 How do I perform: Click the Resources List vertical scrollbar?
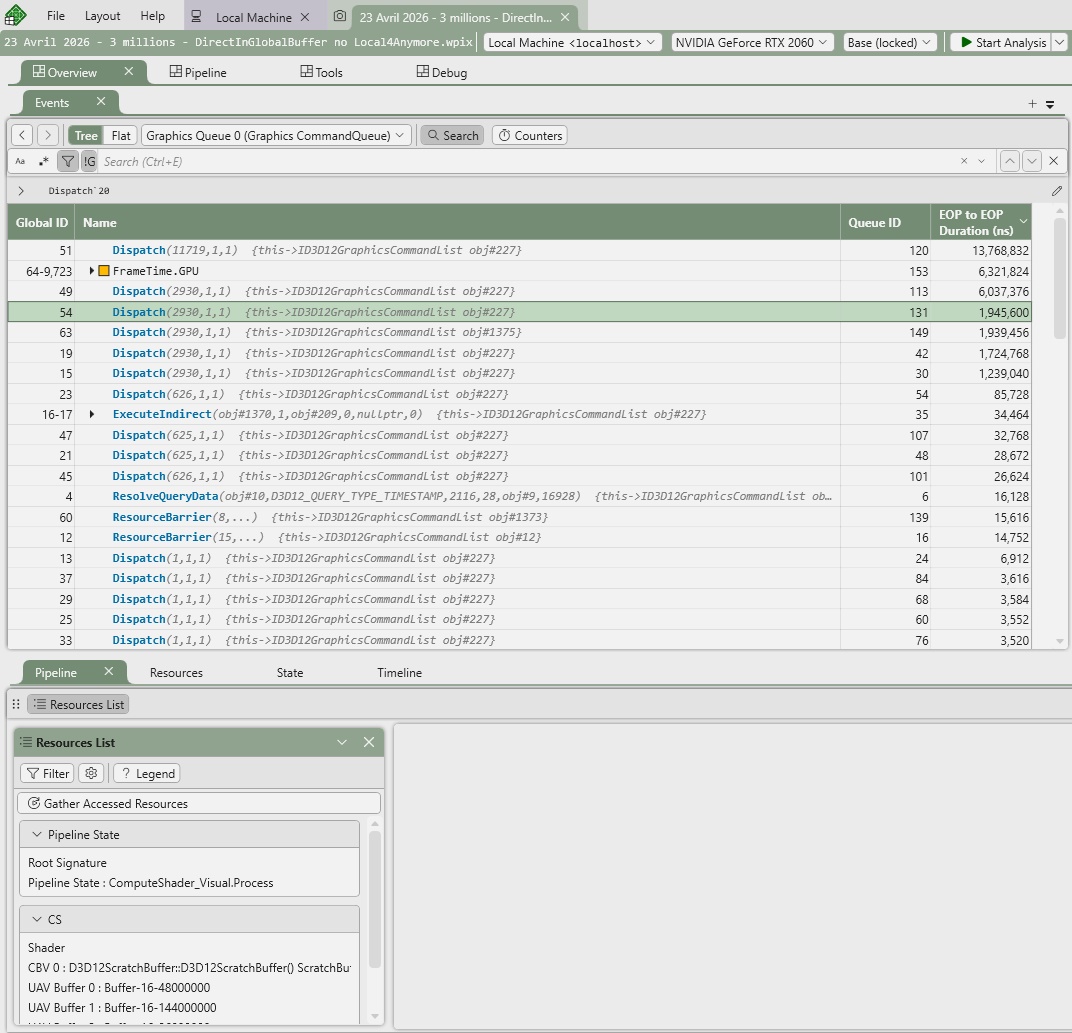(x=374, y=899)
